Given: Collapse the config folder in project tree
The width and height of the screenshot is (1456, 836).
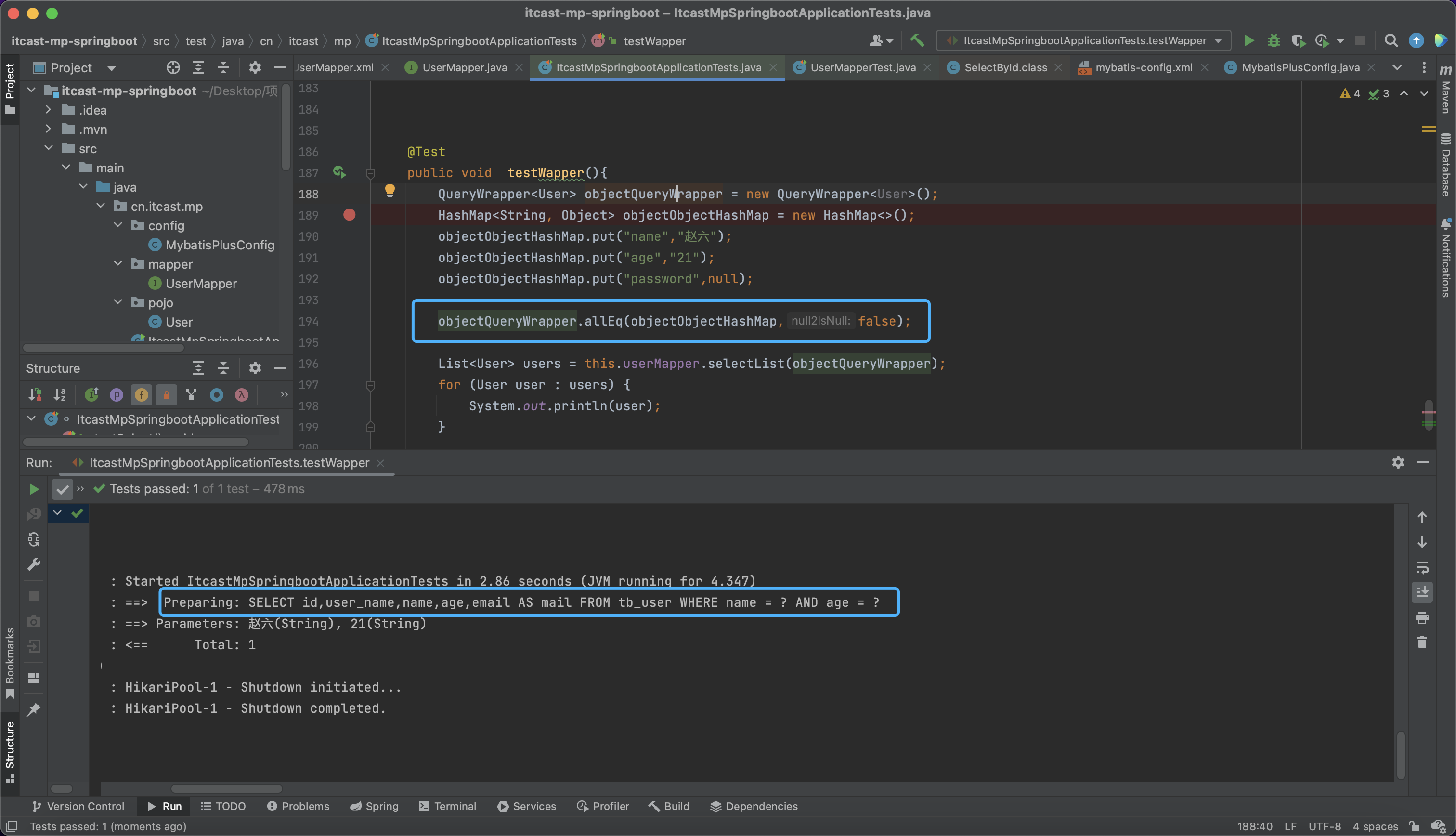Looking at the screenshot, I should point(118,226).
